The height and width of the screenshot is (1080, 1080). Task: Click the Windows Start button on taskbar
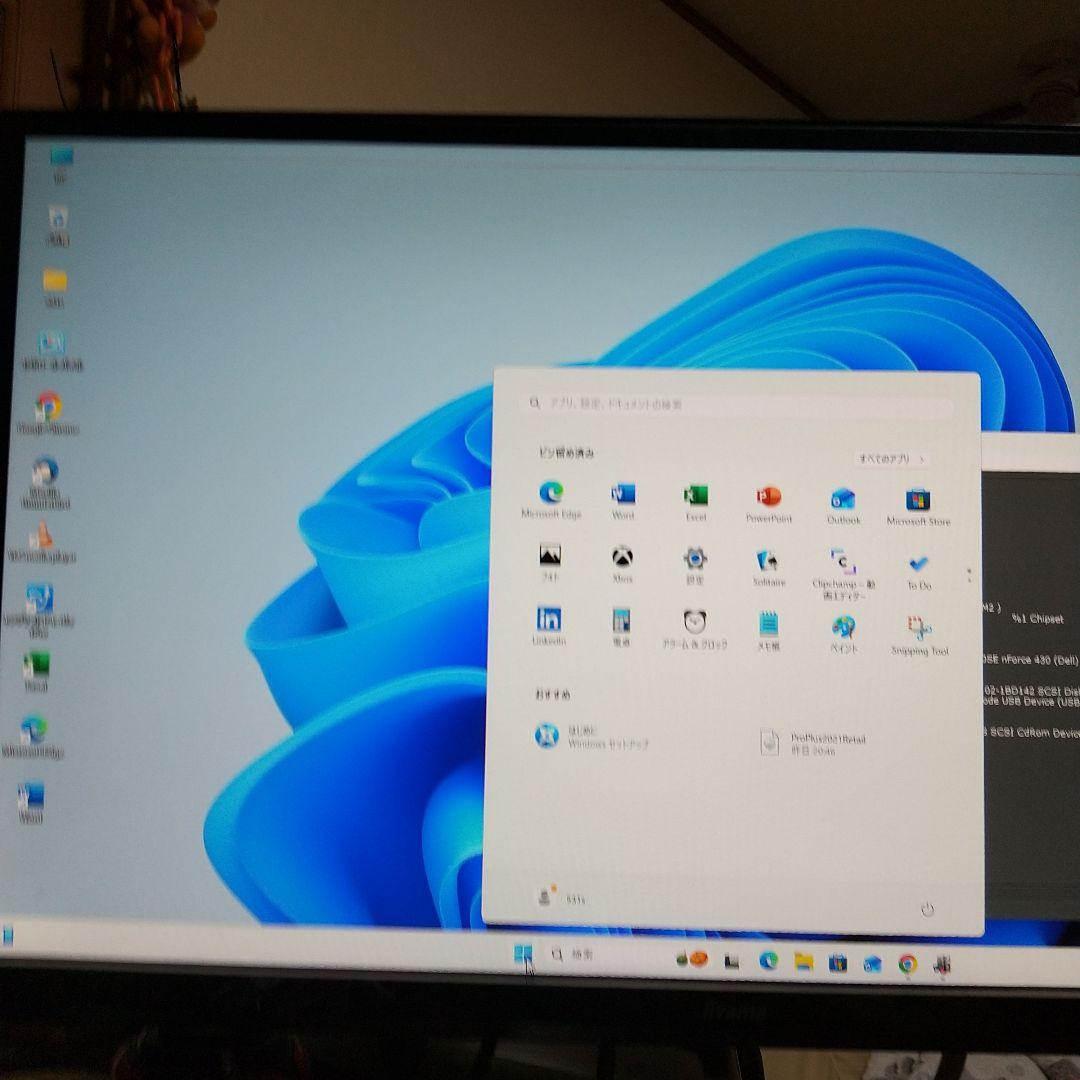click(x=523, y=954)
